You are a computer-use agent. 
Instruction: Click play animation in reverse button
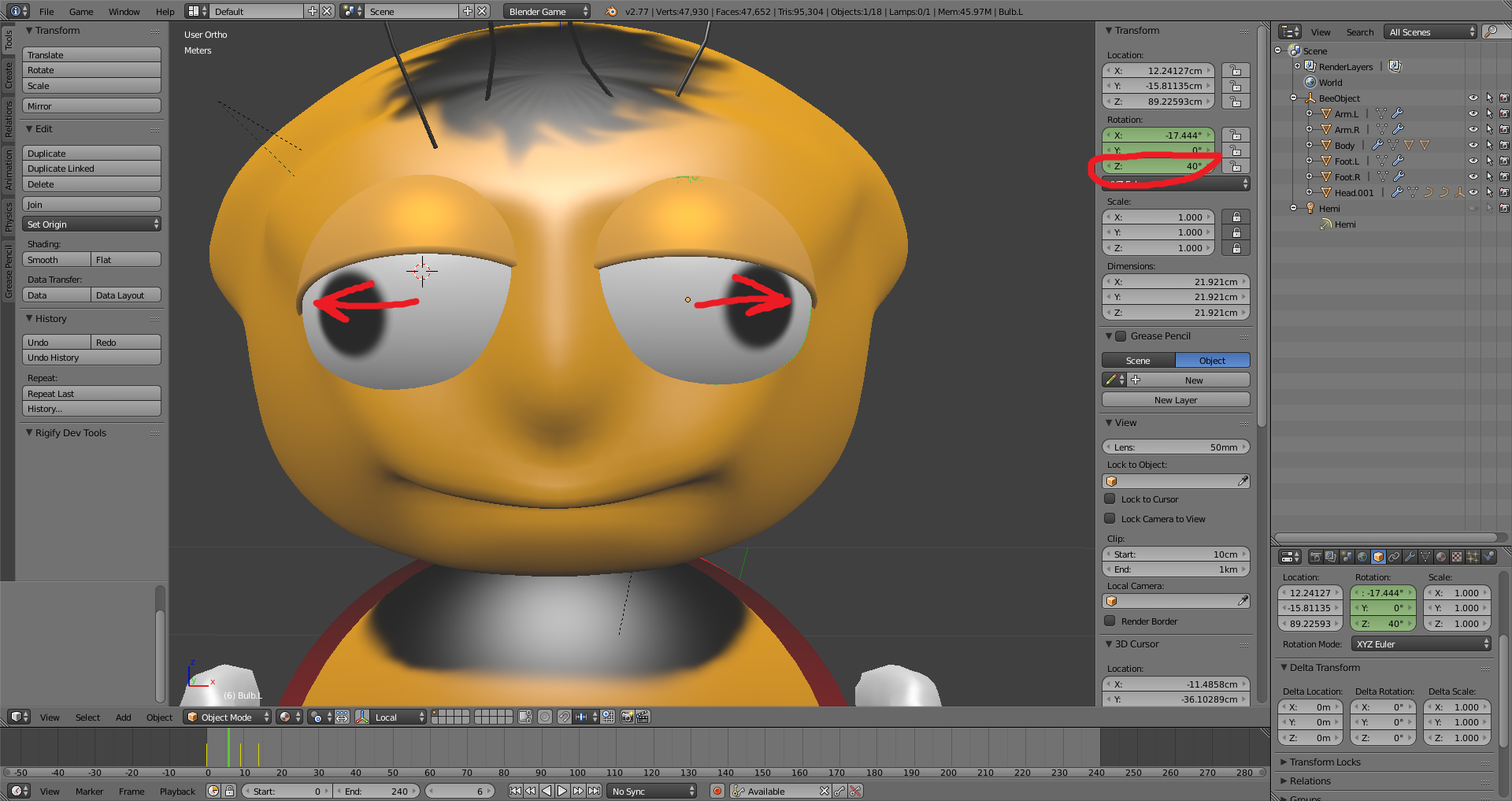547,791
